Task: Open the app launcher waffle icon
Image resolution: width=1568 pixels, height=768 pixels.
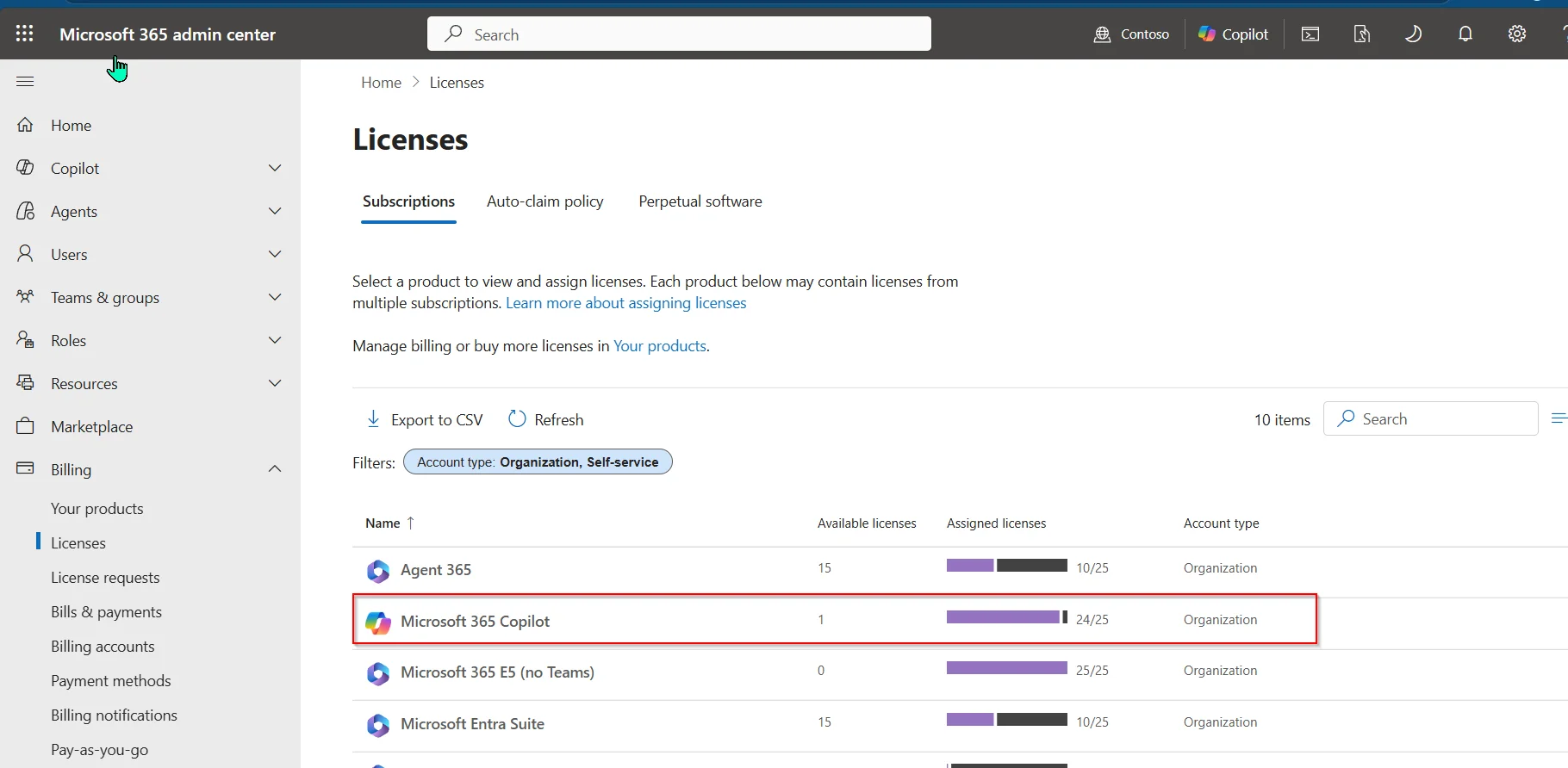Action: coord(25,34)
